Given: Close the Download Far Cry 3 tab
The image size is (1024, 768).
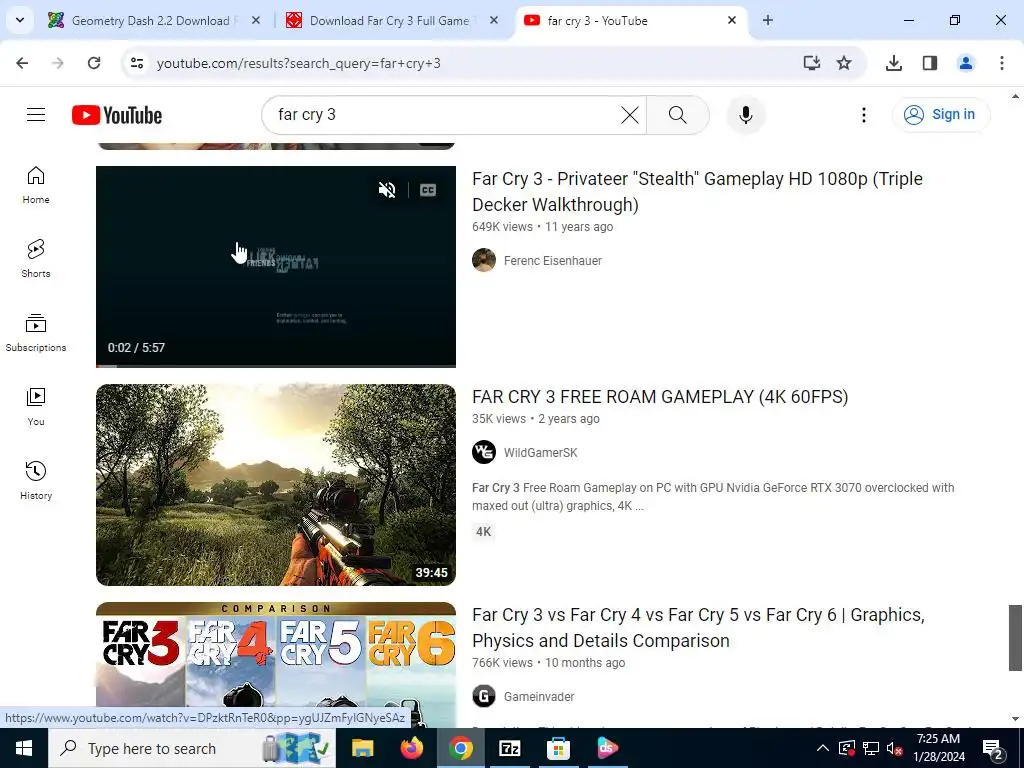Looking at the screenshot, I should (494, 21).
